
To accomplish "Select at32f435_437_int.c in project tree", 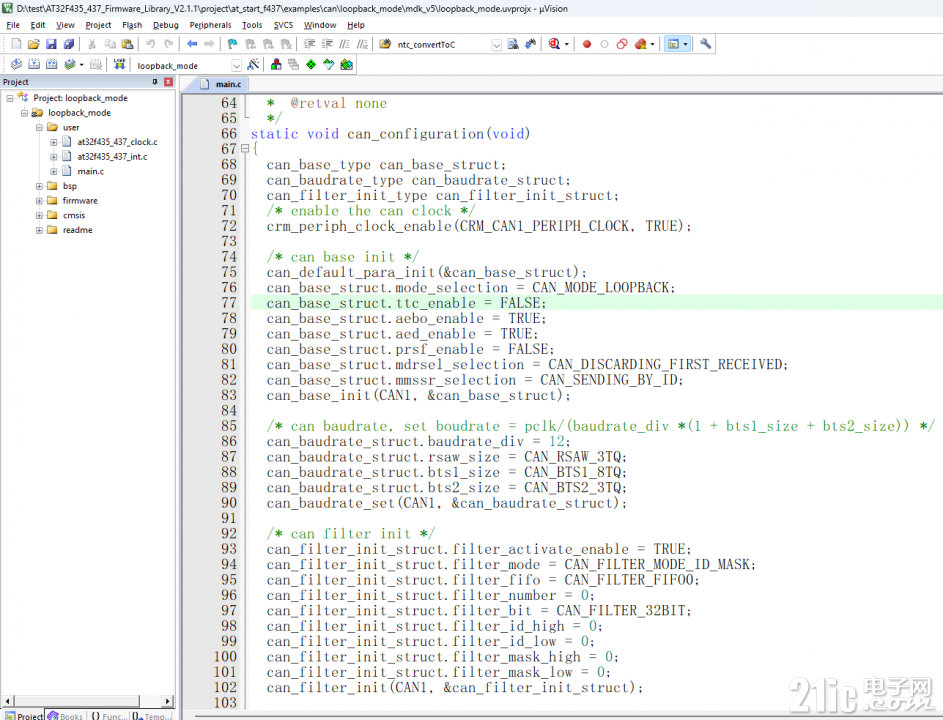I will 112,156.
